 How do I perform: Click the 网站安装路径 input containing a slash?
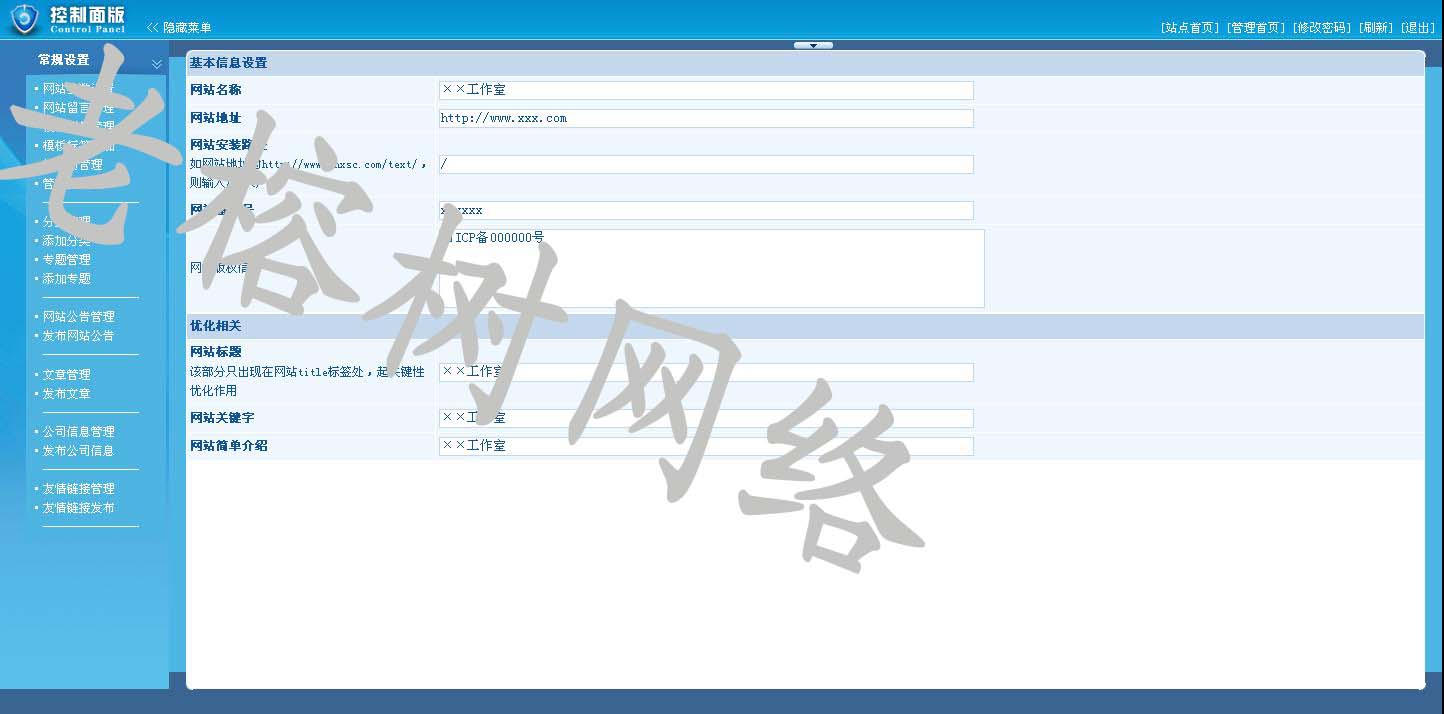706,164
